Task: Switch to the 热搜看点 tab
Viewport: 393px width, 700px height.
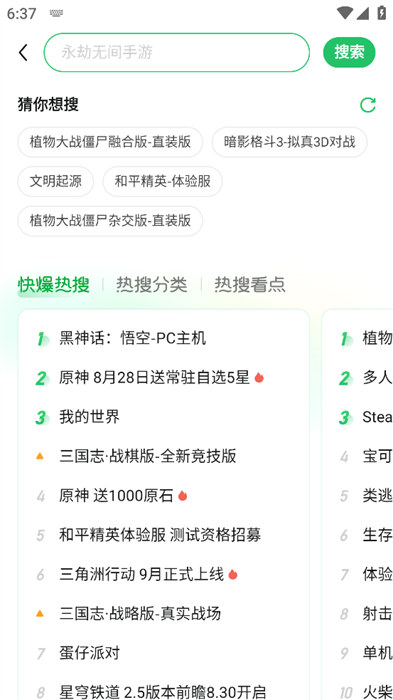Action: (x=250, y=285)
